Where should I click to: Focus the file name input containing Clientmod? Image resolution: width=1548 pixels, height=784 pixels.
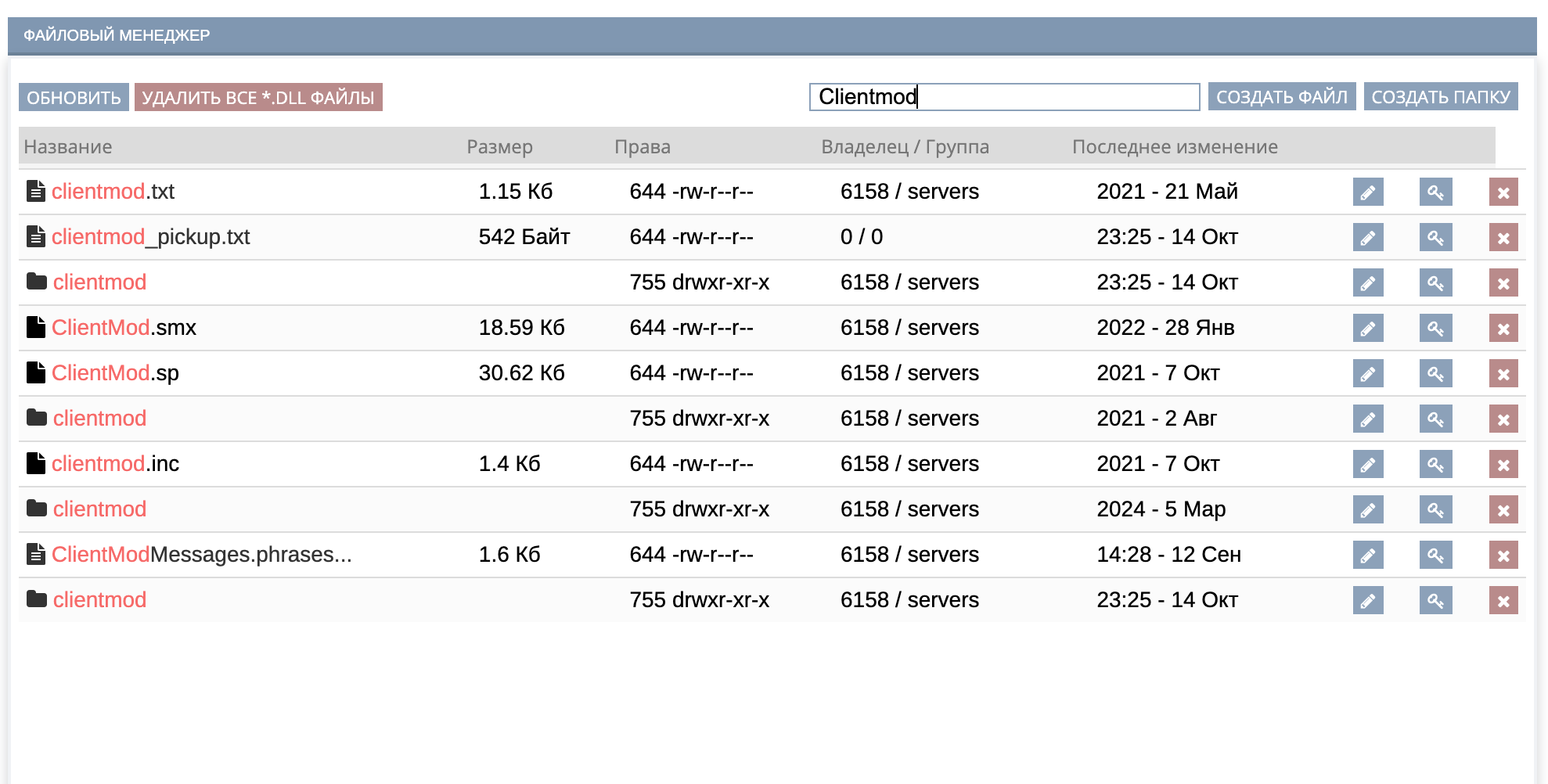point(1003,97)
